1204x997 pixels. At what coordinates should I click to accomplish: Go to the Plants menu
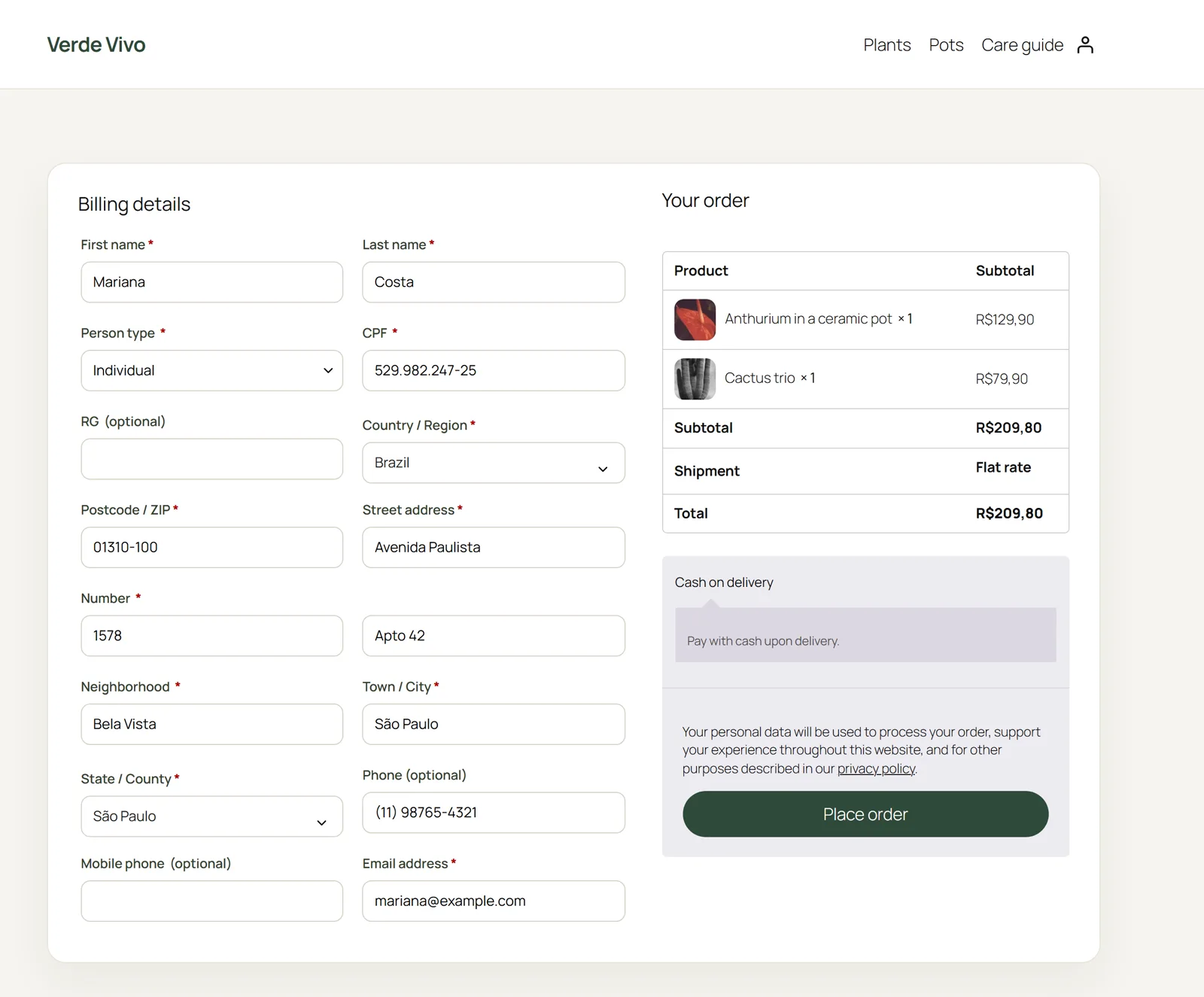click(886, 45)
